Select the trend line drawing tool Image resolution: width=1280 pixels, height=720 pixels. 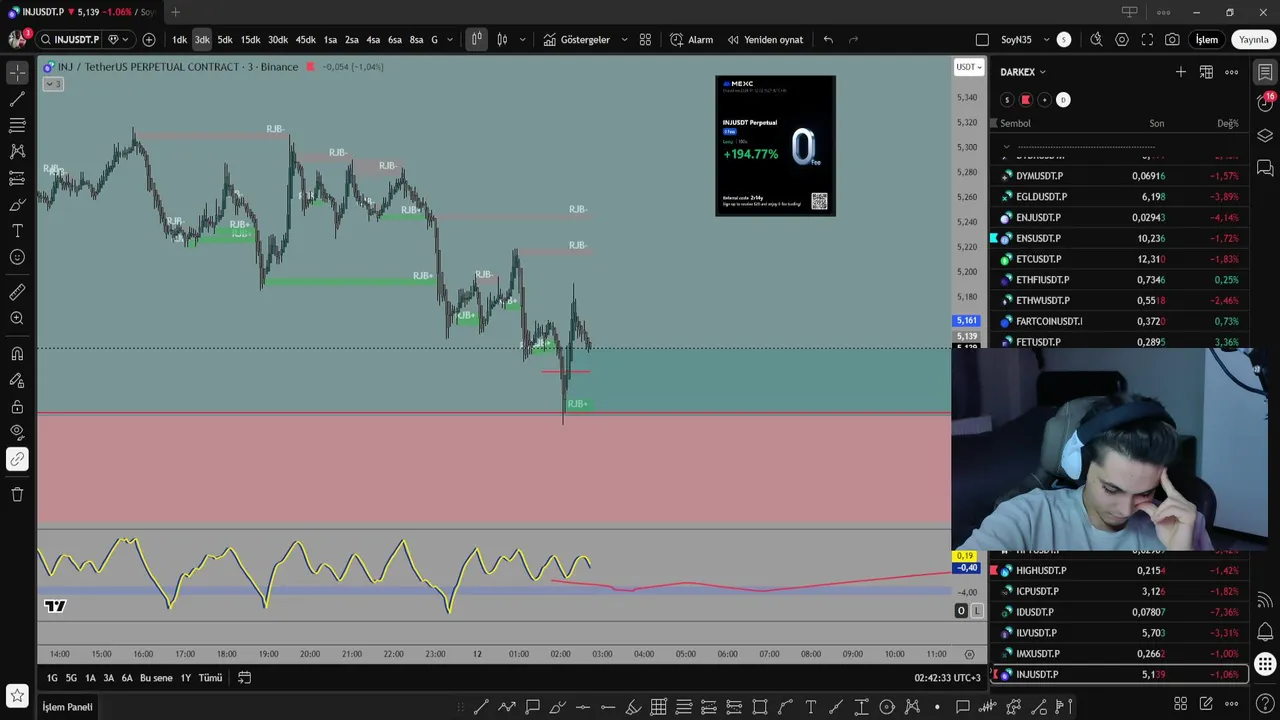[17, 99]
